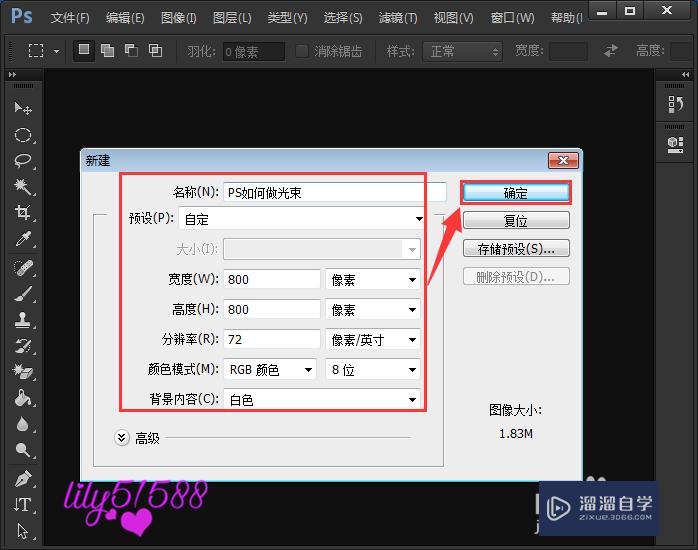Open the 编辑(E) menu
The image size is (698, 550).
click(x=125, y=18)
